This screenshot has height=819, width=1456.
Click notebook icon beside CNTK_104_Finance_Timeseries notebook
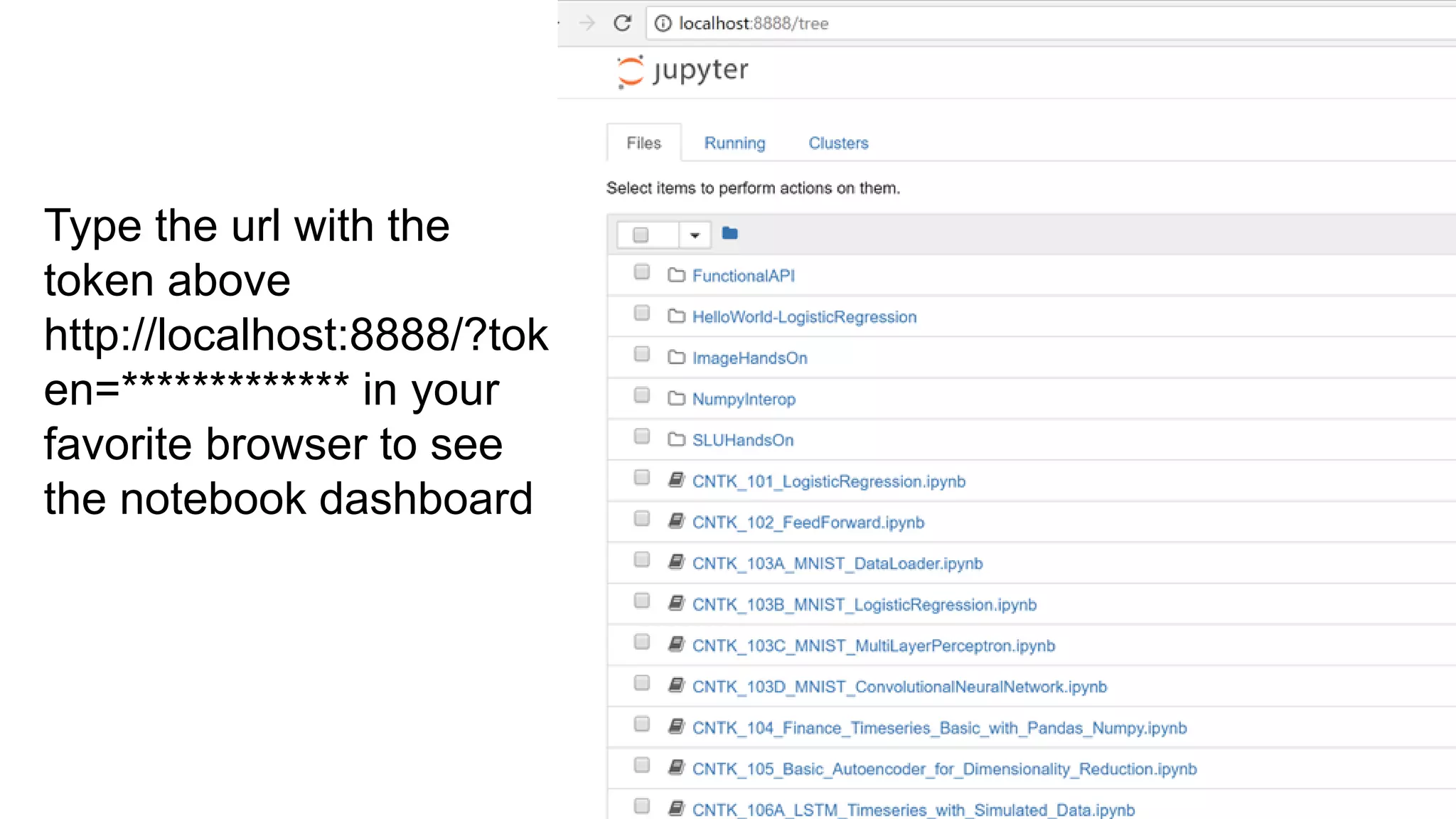pos(676,727)
